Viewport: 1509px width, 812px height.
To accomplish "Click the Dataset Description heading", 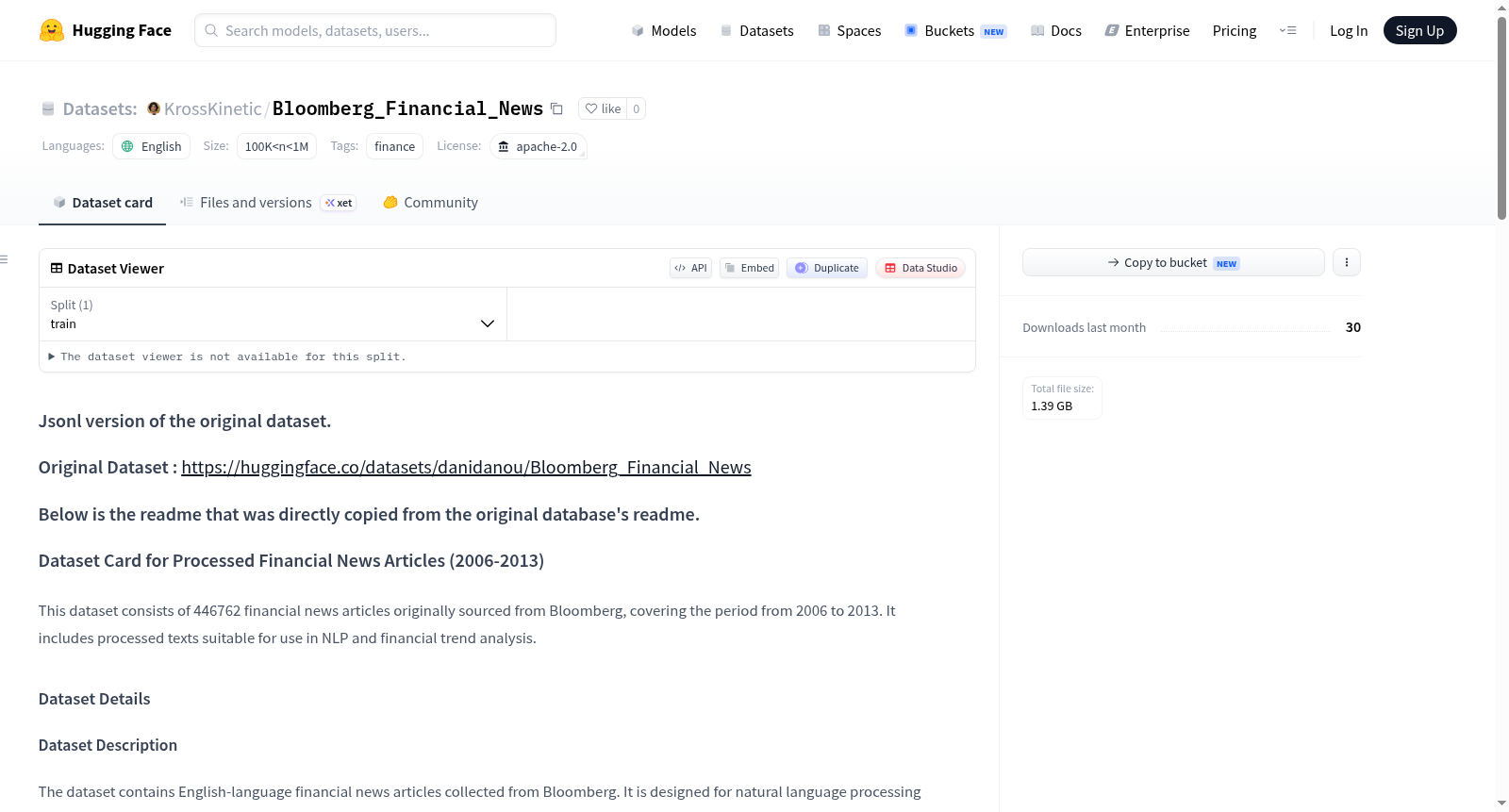I will pyautogui.click(x=108, y=745).
